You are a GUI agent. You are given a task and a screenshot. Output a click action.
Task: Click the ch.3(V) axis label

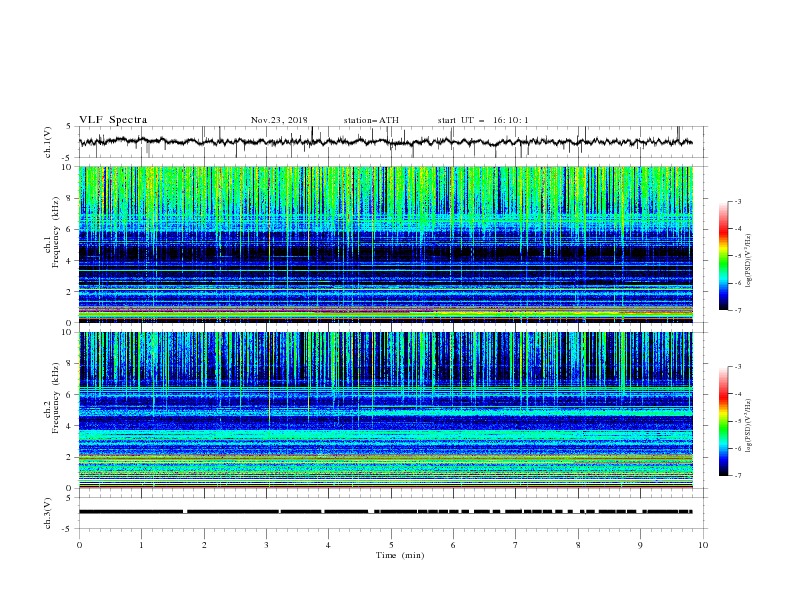click(x=48, y=513)
